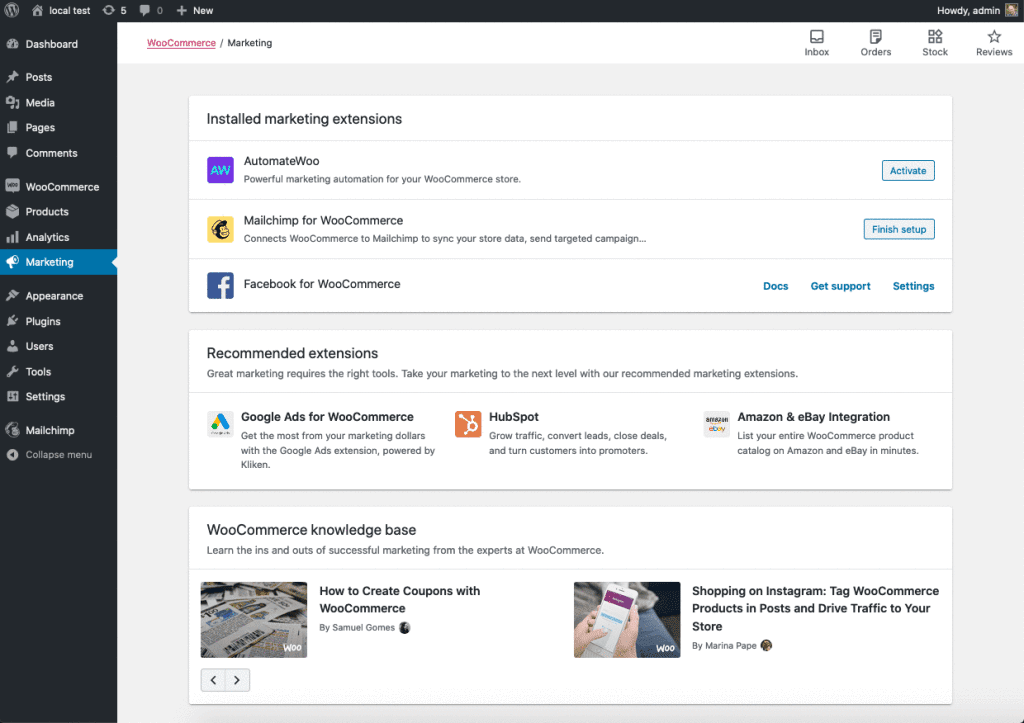Click the Google Ads for WooCommerce icon
1024x723 pixels.
point(220,424)
